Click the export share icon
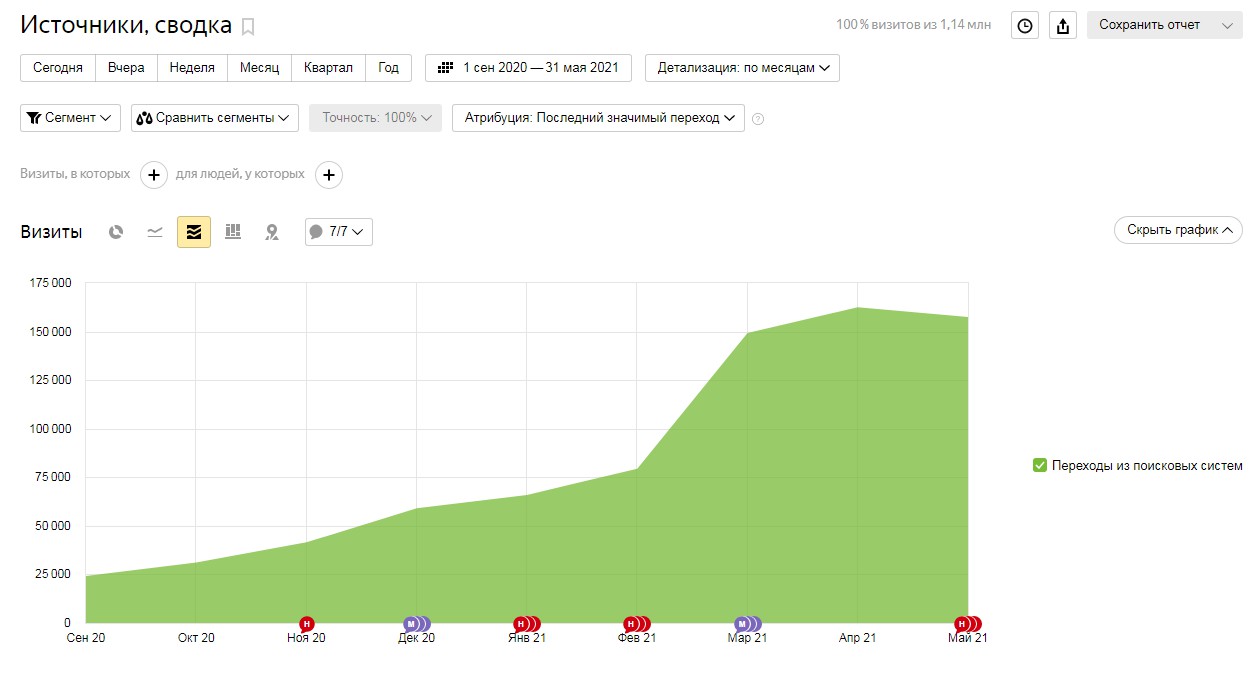 [x=1063, y=25]
